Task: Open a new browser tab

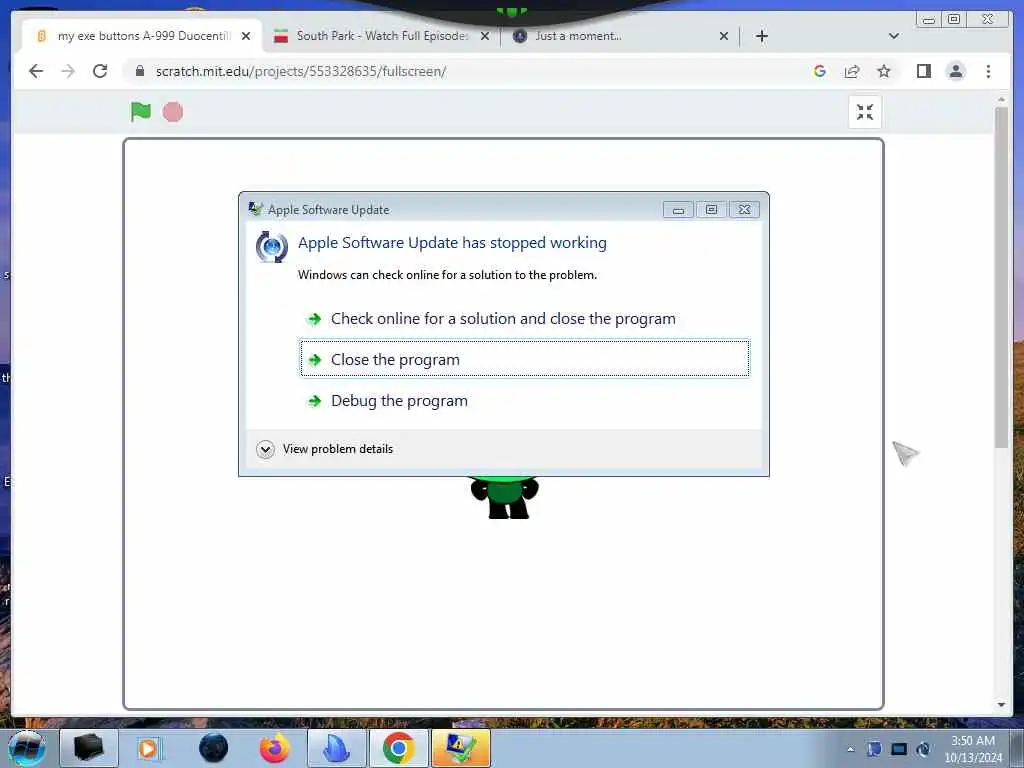Action: click(761, 36)
